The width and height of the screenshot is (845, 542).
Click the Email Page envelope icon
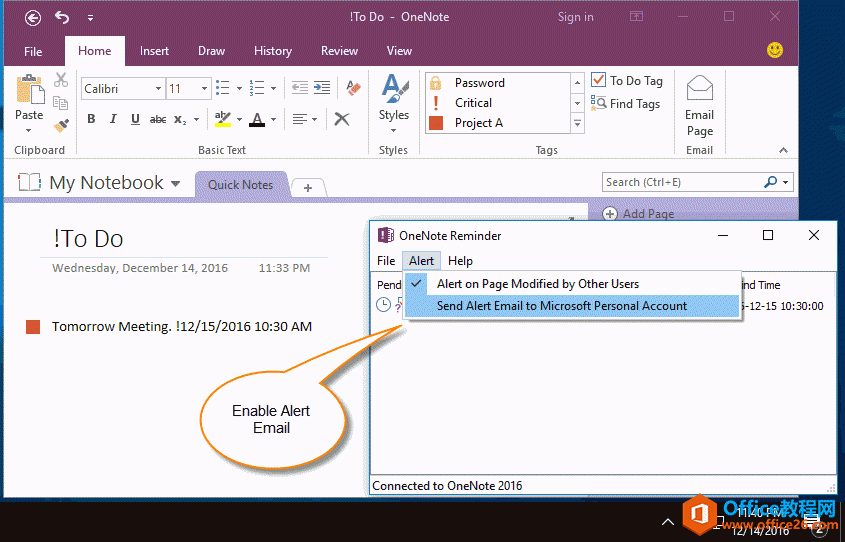pos(699,91)
